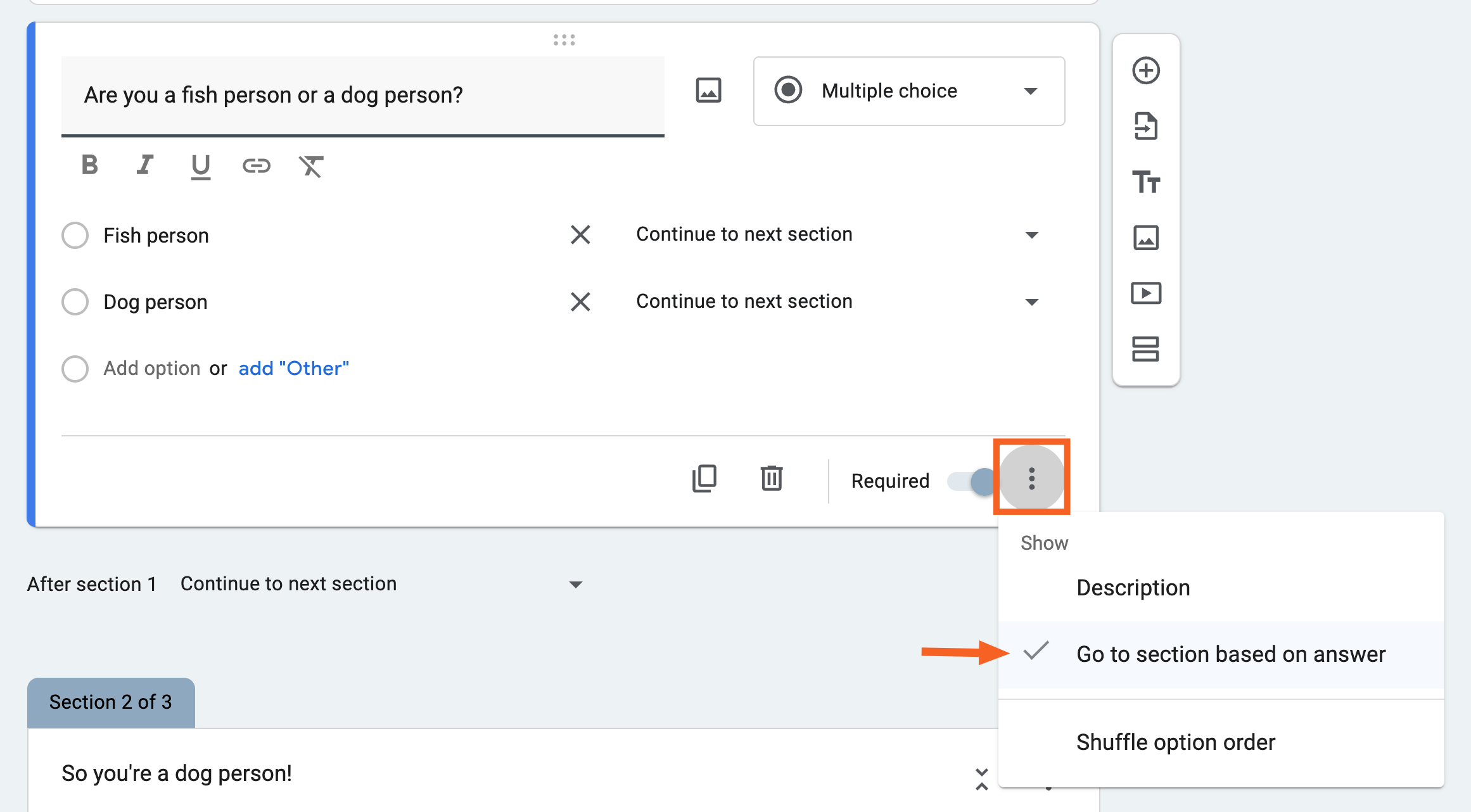Insert a link in the question
Image resolution: width=1471 pixels, height=812 pixels.
point(257,166)
